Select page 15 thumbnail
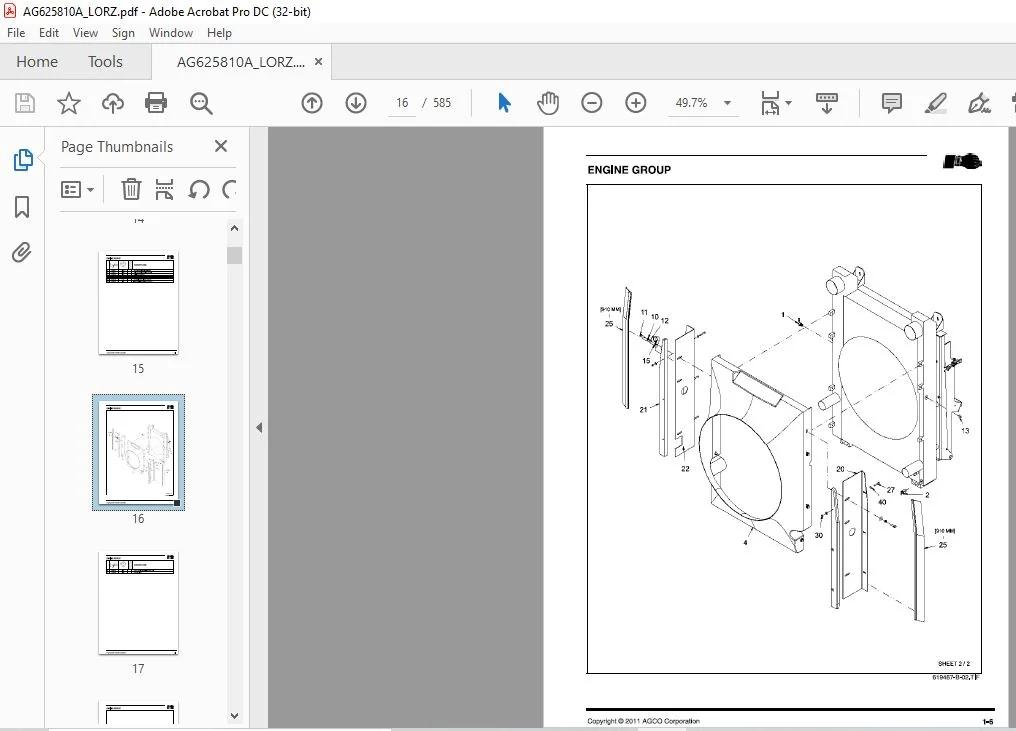 tap(138, 303)
